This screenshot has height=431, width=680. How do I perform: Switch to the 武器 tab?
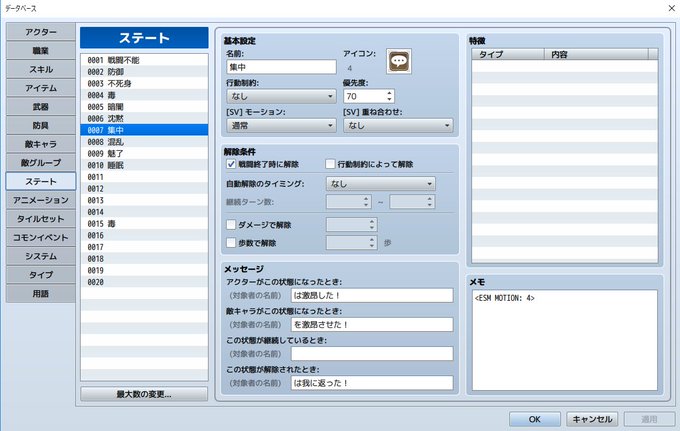tap(41, 107)
